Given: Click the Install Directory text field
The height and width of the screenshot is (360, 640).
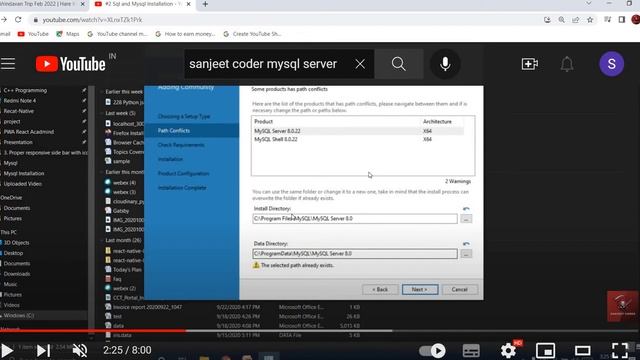Looking at the screenshot, I should 355,219.
